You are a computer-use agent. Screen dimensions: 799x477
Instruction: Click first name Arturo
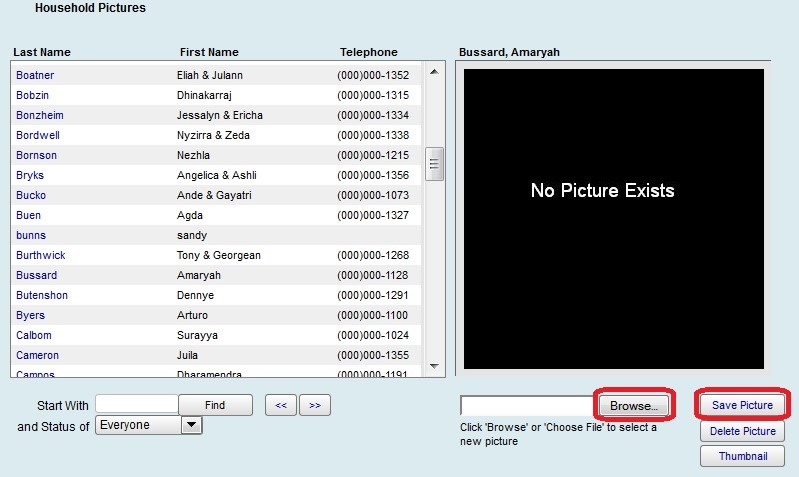192,315
